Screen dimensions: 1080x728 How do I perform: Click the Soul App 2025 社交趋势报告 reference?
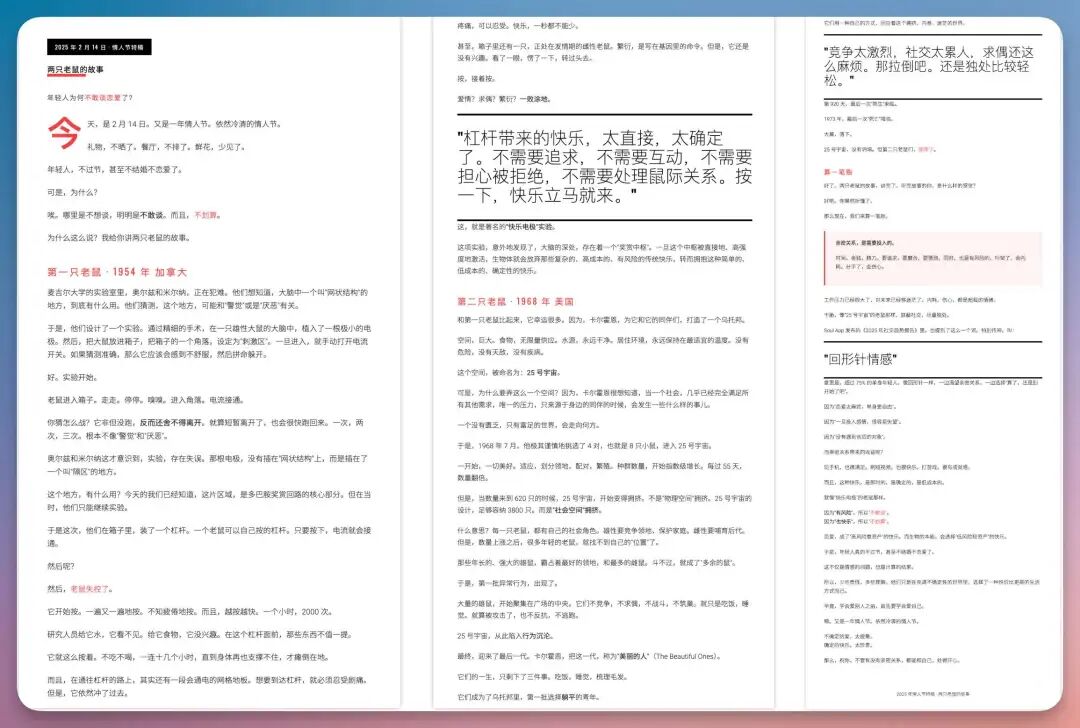[x=870, y=330]
